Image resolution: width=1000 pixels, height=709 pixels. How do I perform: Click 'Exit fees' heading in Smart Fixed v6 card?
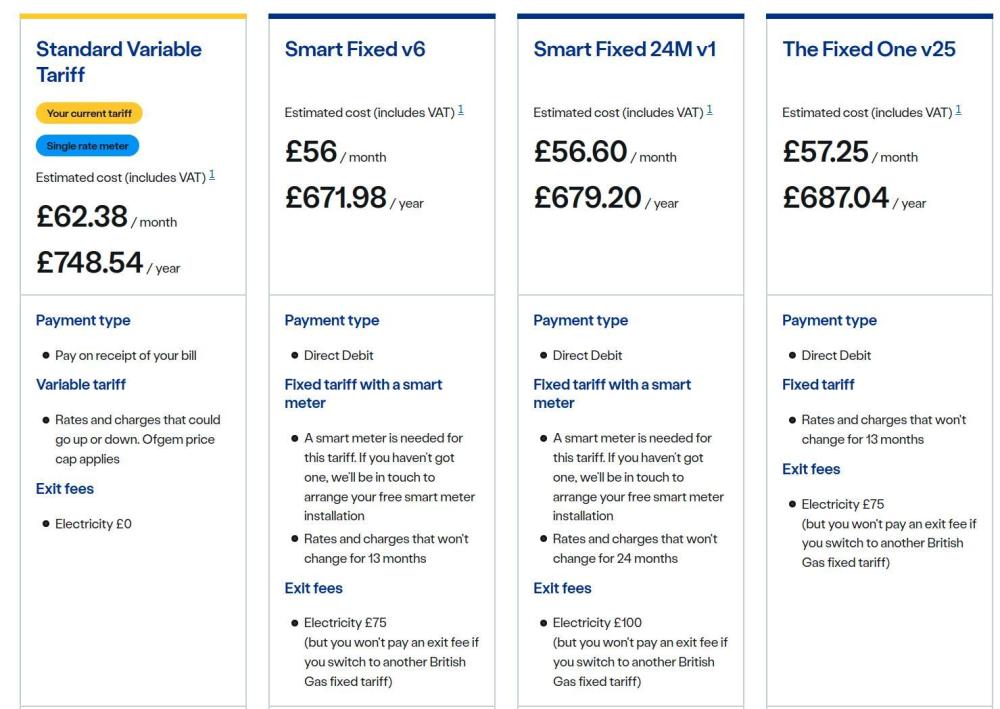point(313,588)
